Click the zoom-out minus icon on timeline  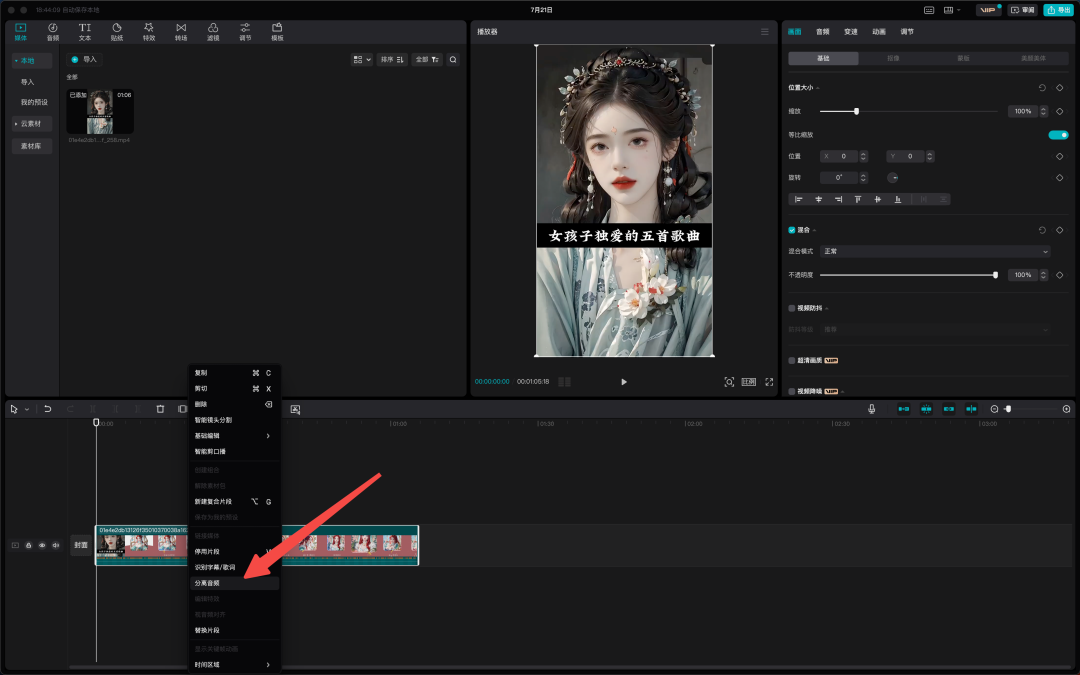tap(994, 409)
